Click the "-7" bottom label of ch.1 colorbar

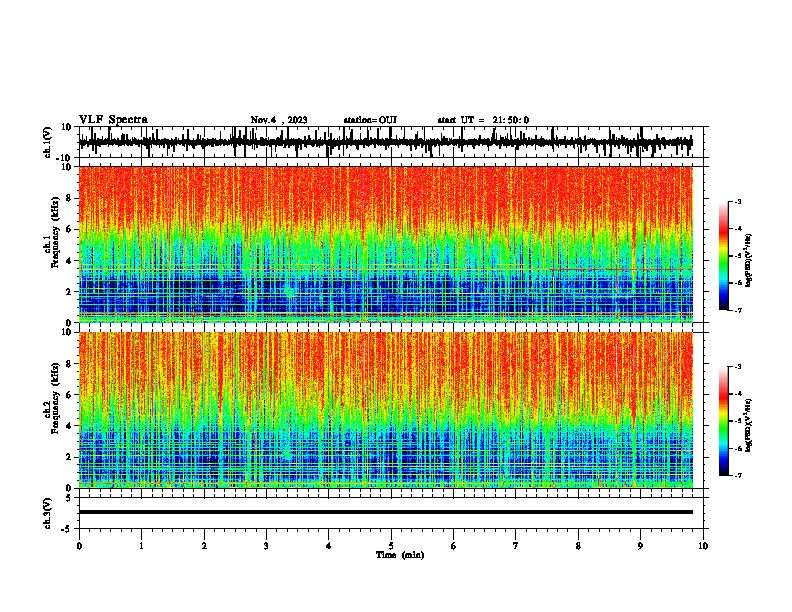[738, 310]
